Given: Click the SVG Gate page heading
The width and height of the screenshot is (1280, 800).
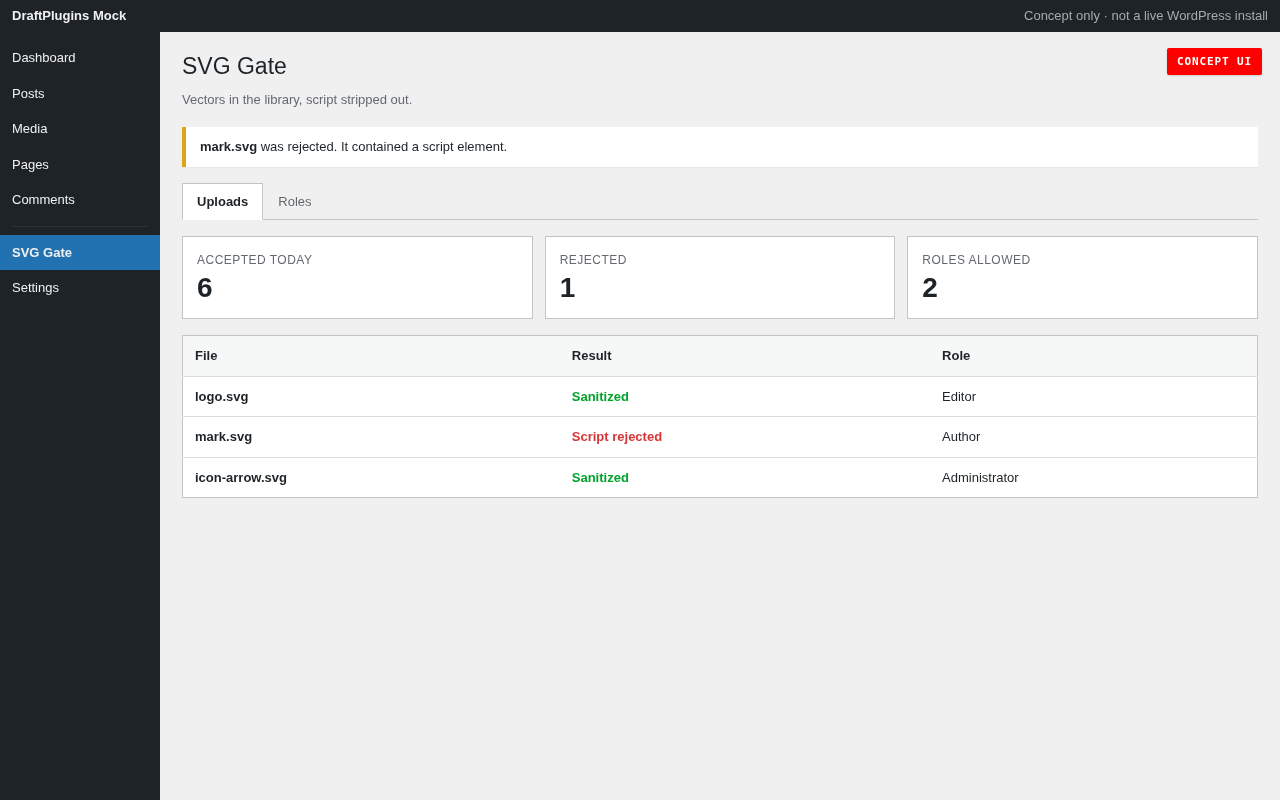Looking at the screenshot, I should pyautogui.click(x=234, y=67).
